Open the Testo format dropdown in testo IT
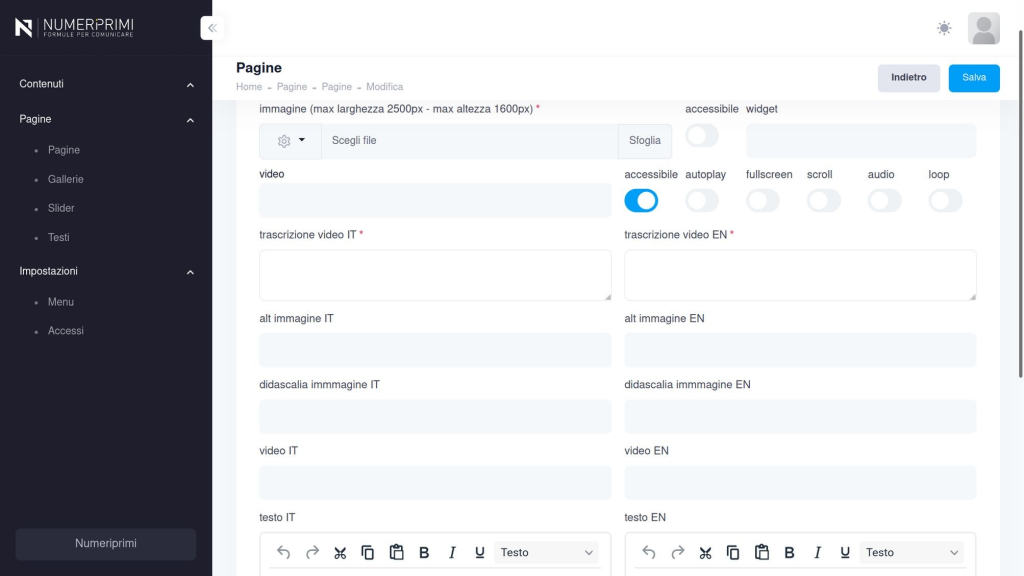 546,552
